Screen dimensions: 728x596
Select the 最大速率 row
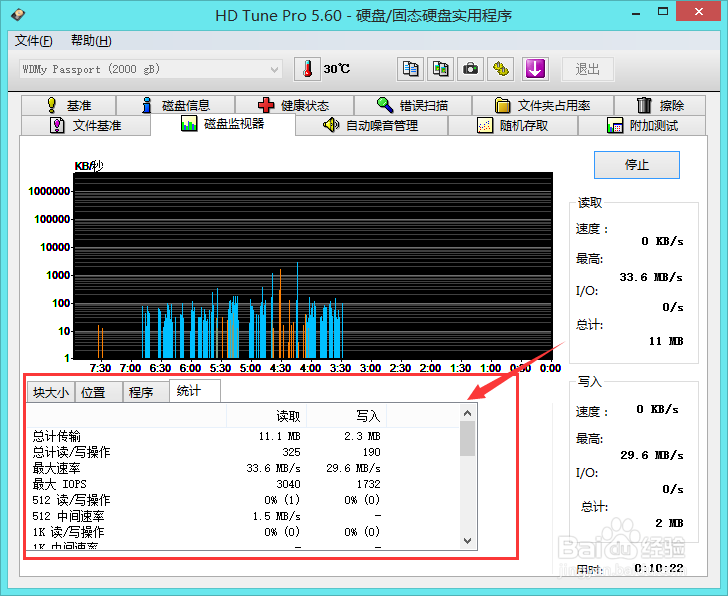[242, 468]
